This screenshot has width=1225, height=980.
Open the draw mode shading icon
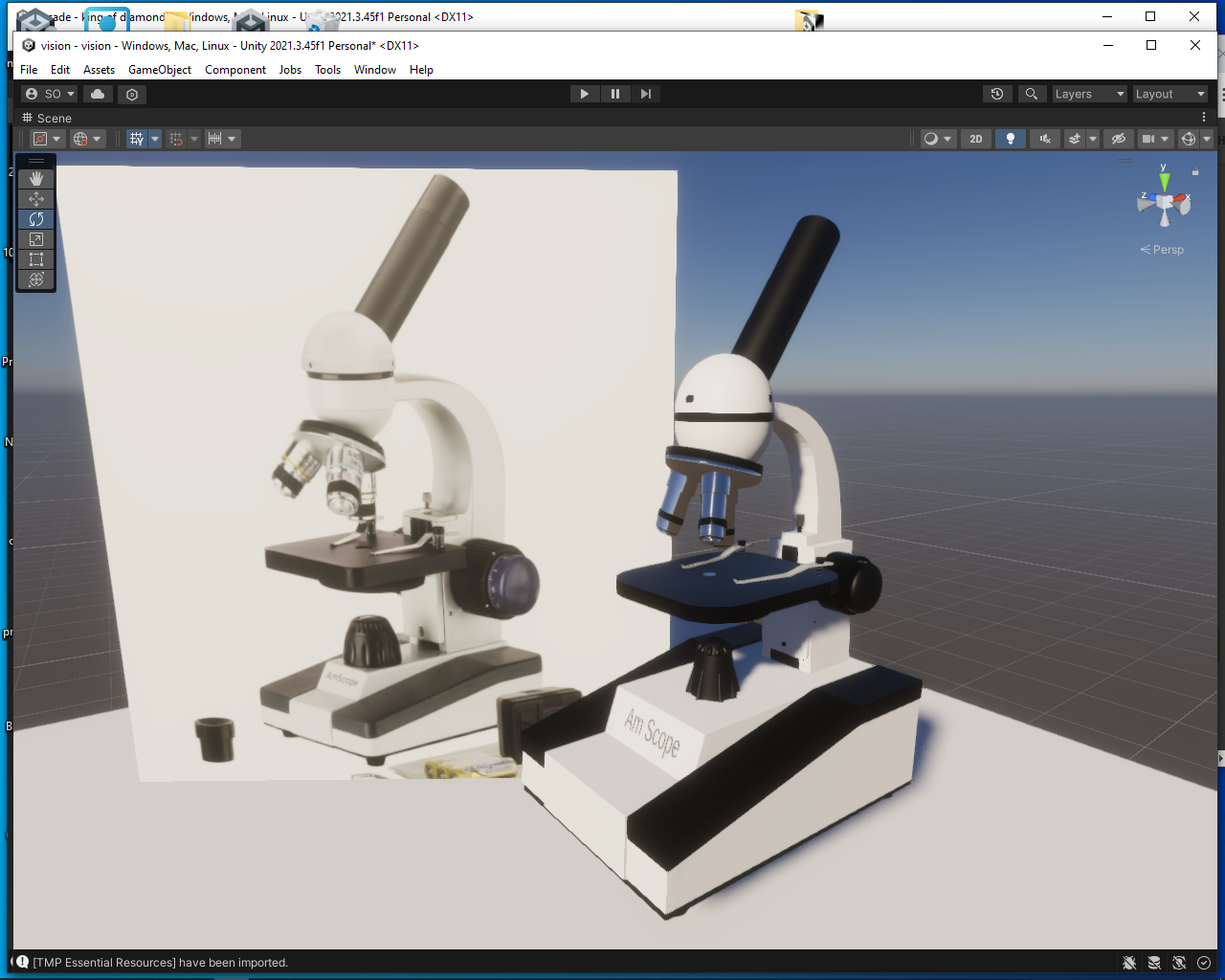[x=931, y=139]
